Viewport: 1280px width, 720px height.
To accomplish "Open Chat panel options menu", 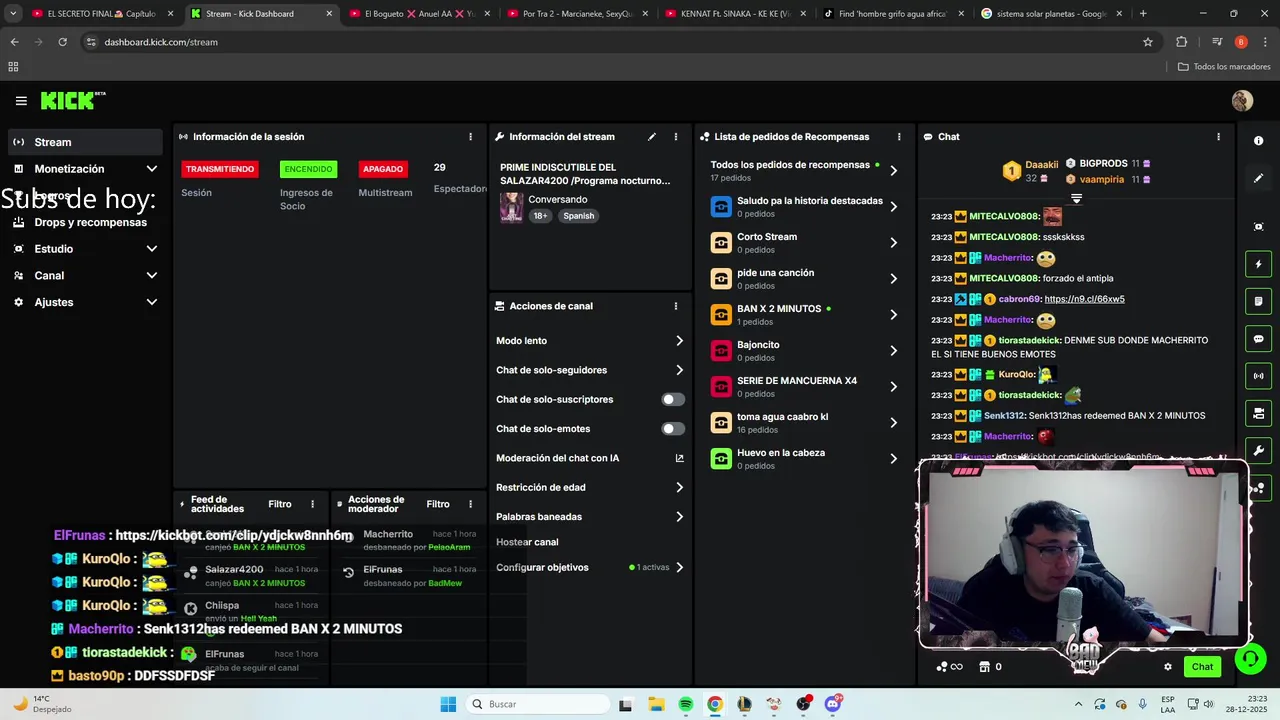I will pos(1218,137).
